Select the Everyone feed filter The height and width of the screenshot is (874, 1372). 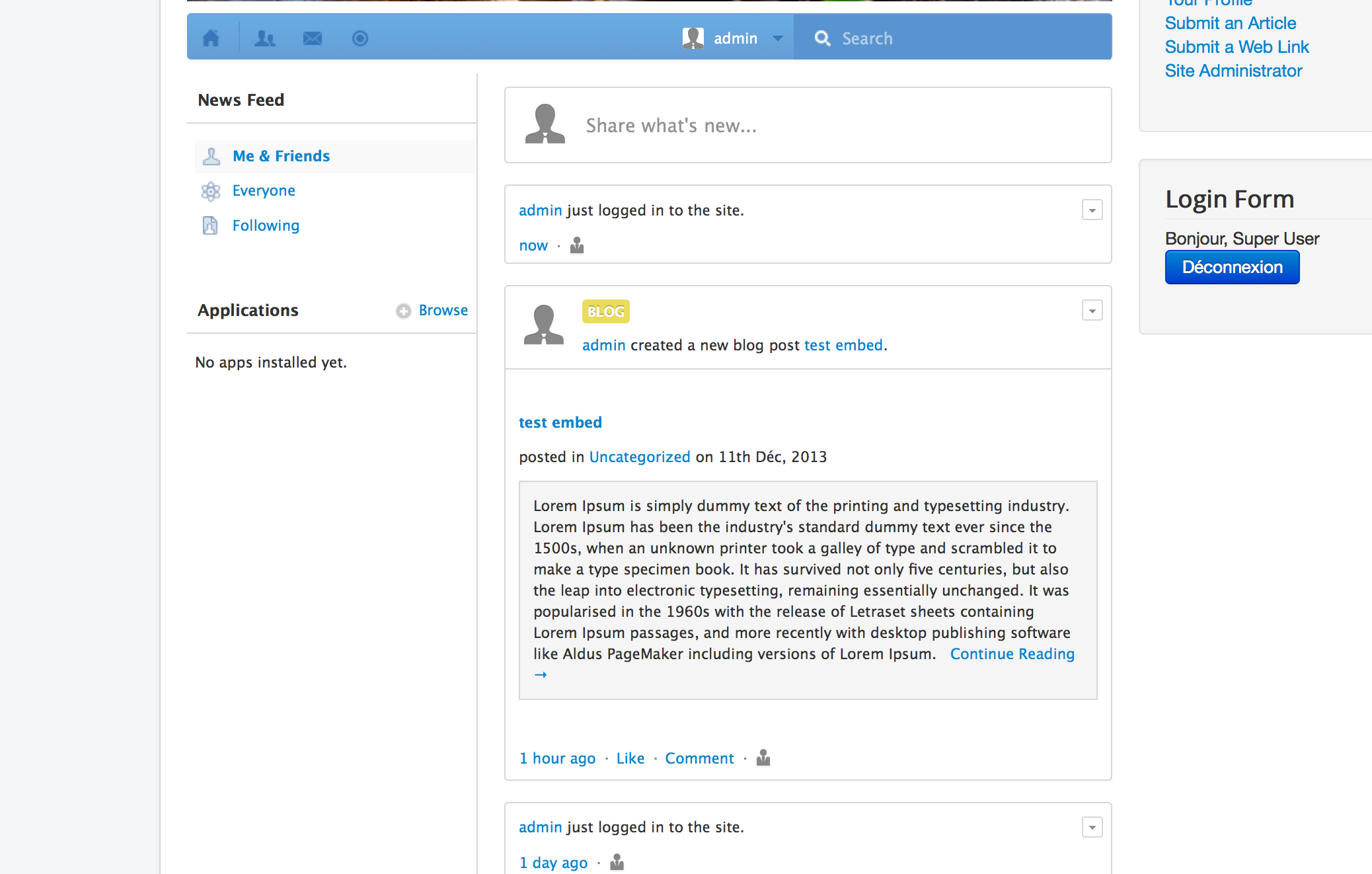(264, 190)
